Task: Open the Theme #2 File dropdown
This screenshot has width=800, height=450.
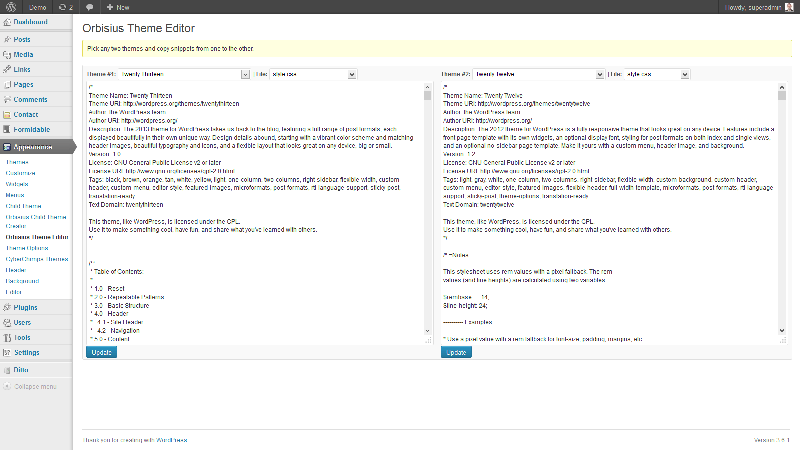Action: pyautogui.click(x=657, y=74)
